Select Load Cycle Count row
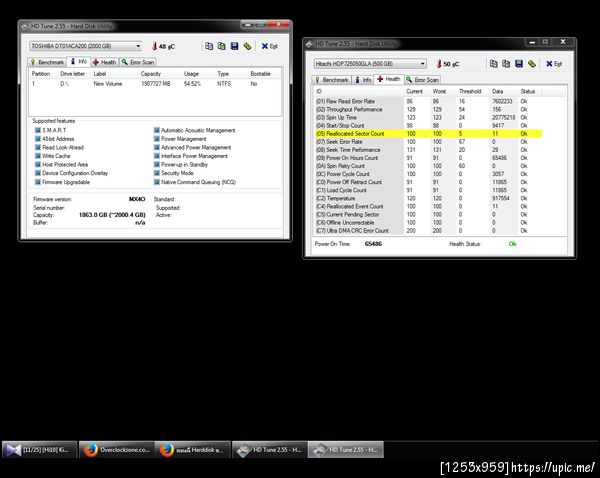The image size is (600, 478). (428, 190)
